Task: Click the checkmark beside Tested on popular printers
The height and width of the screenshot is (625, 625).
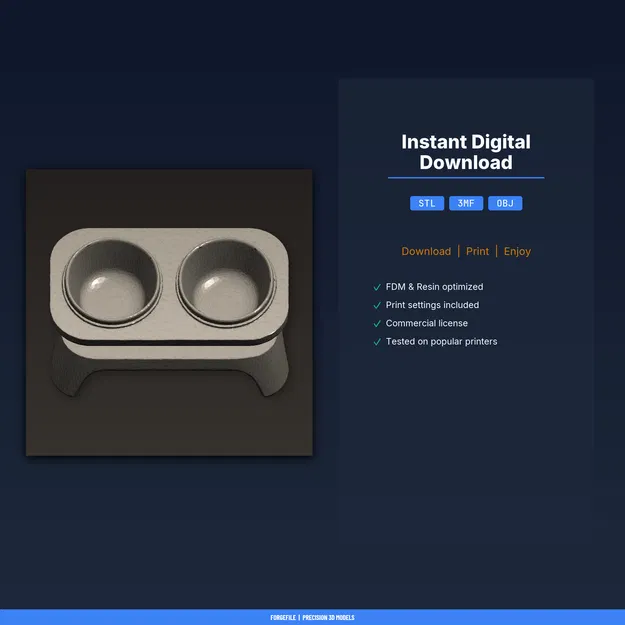Action: pyautogui.click(x=377, y=342)
